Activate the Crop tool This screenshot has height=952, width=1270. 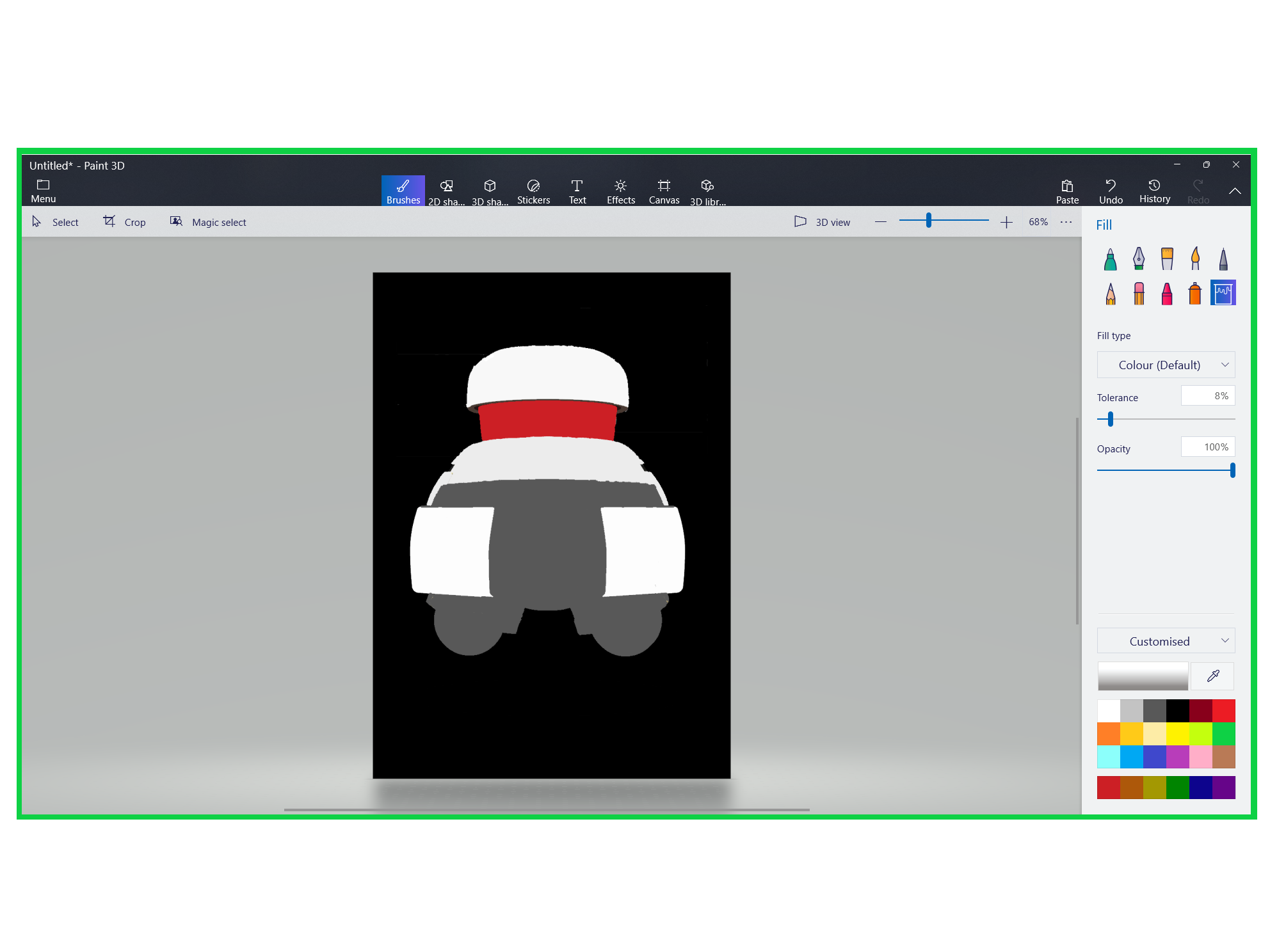point(125,222)
